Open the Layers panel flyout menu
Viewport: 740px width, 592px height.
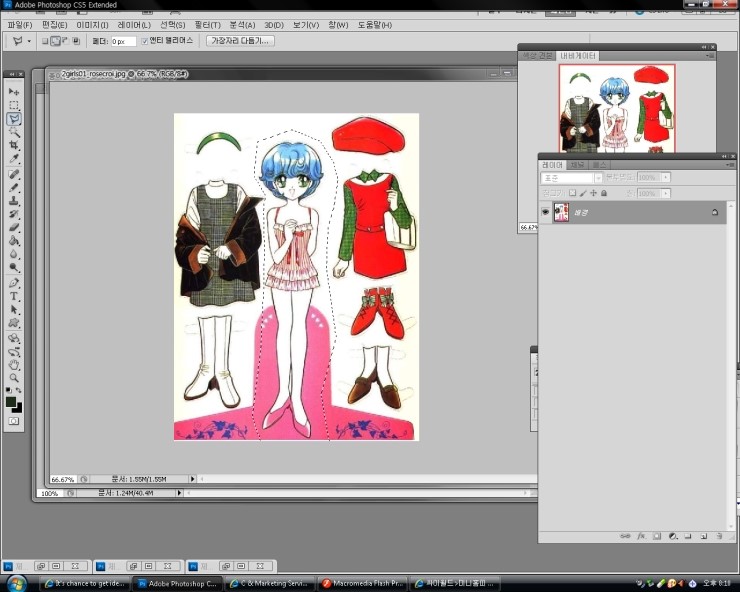pos(730,165)
